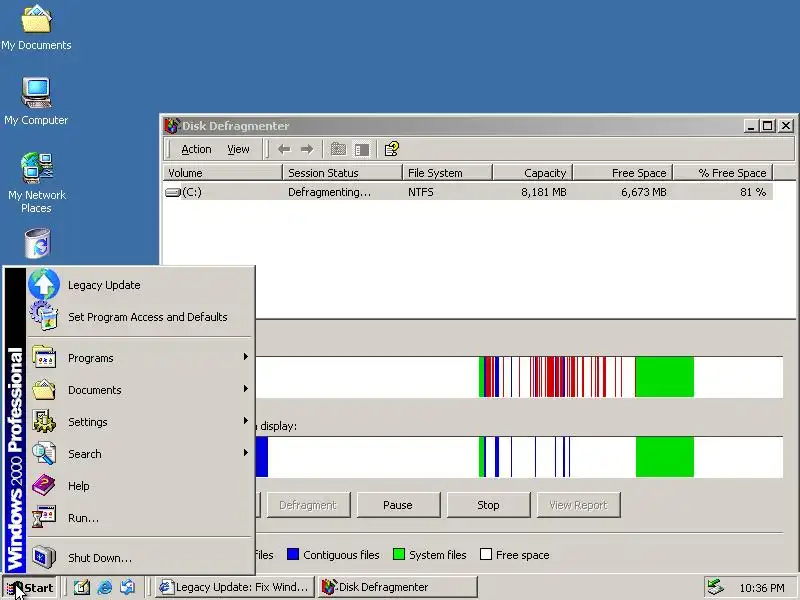This screenshot has height=600, width=800.
Task: Switch to Legacy Update taskbar window
Action: [x=234, y=587]
